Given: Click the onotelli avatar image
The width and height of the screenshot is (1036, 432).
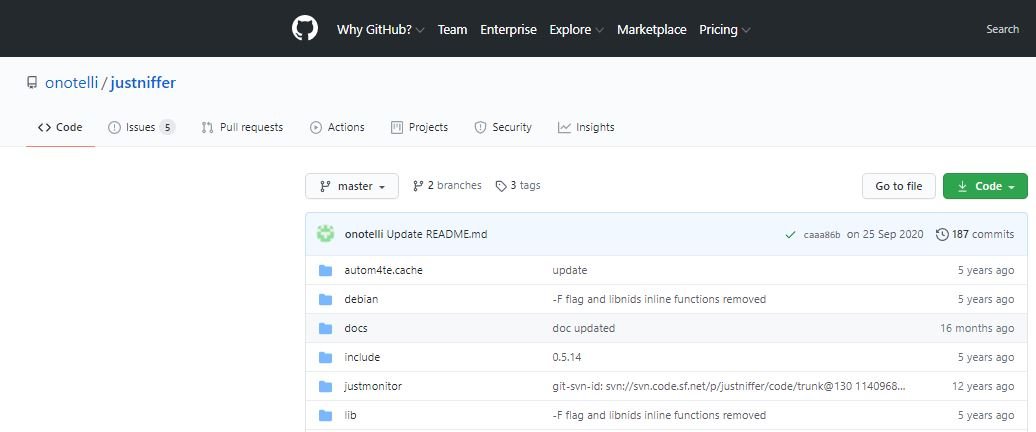Looking at the screenshot, I should 325,234.
